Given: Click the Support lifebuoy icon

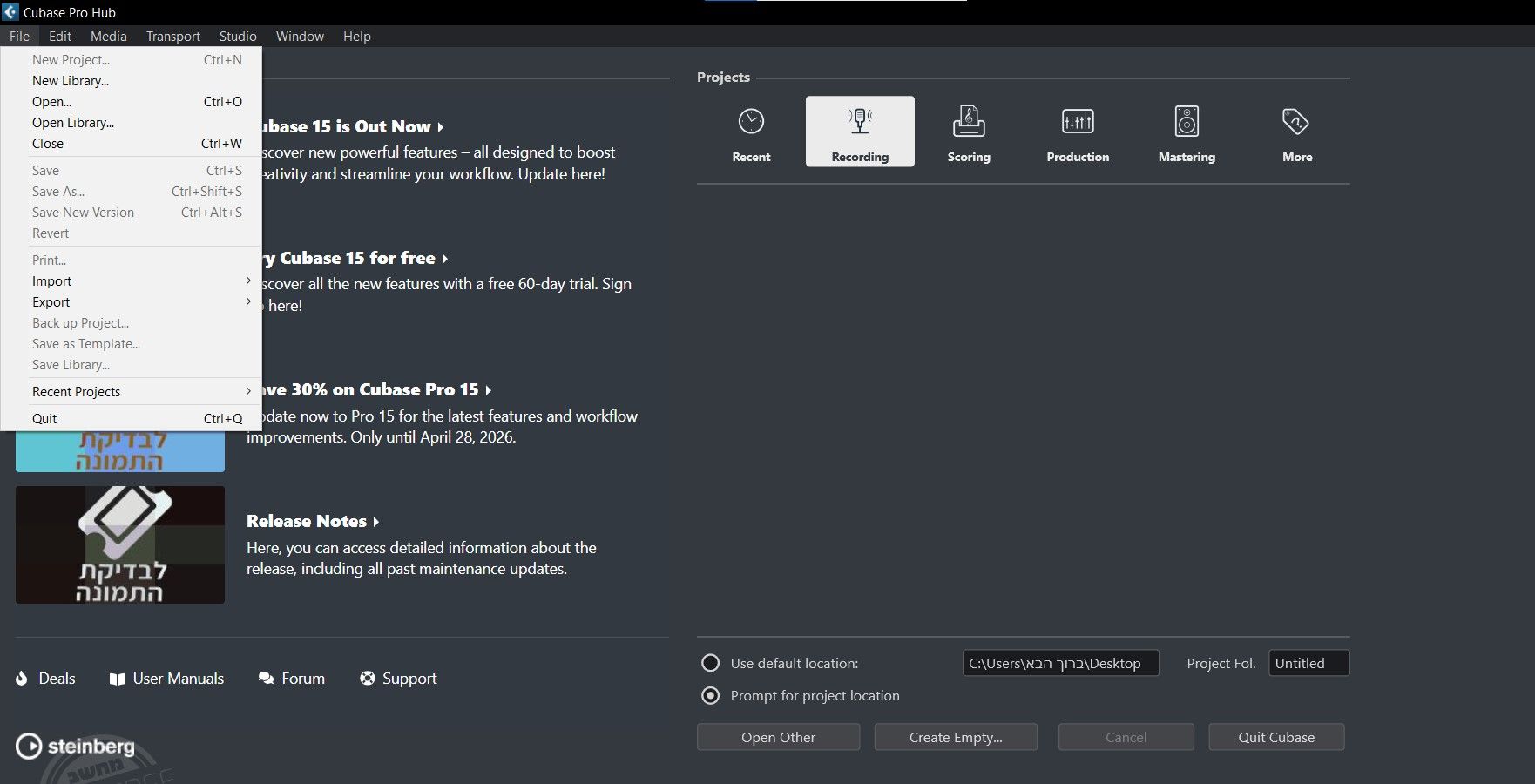Looking at the screenshot, I should tap(368, 679).
